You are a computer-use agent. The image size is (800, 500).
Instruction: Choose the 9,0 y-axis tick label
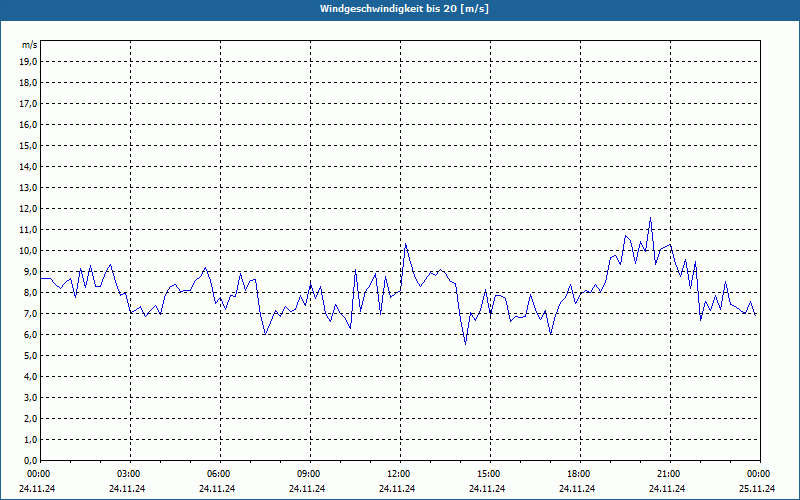click(x=31, y=271)
